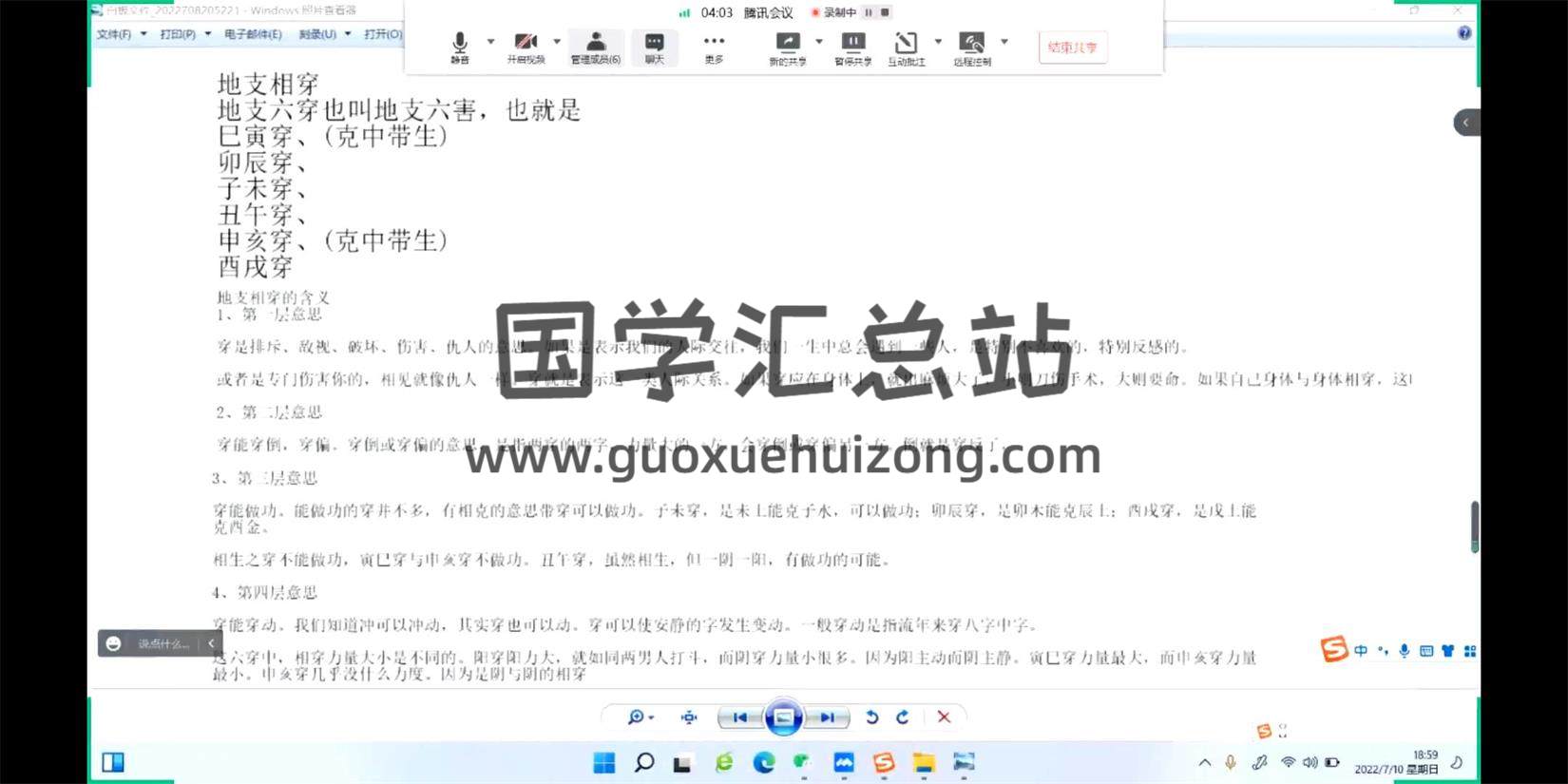Open the Sogou soft keyboard
1568x784 pixels.
tap(1426, 651)
